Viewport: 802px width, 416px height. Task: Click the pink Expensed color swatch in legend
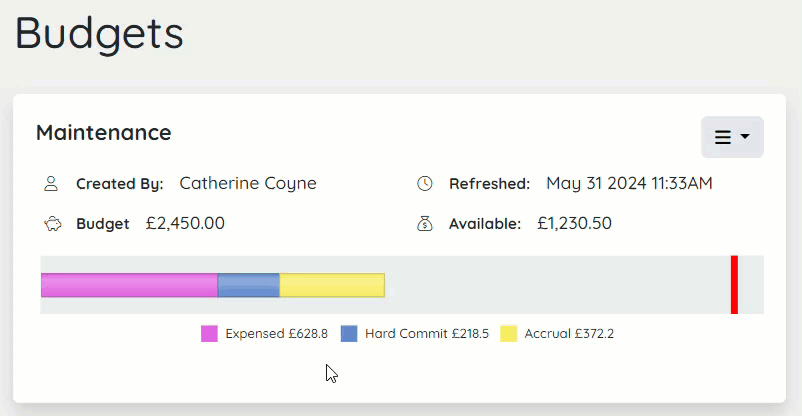(x=209, y=334)
